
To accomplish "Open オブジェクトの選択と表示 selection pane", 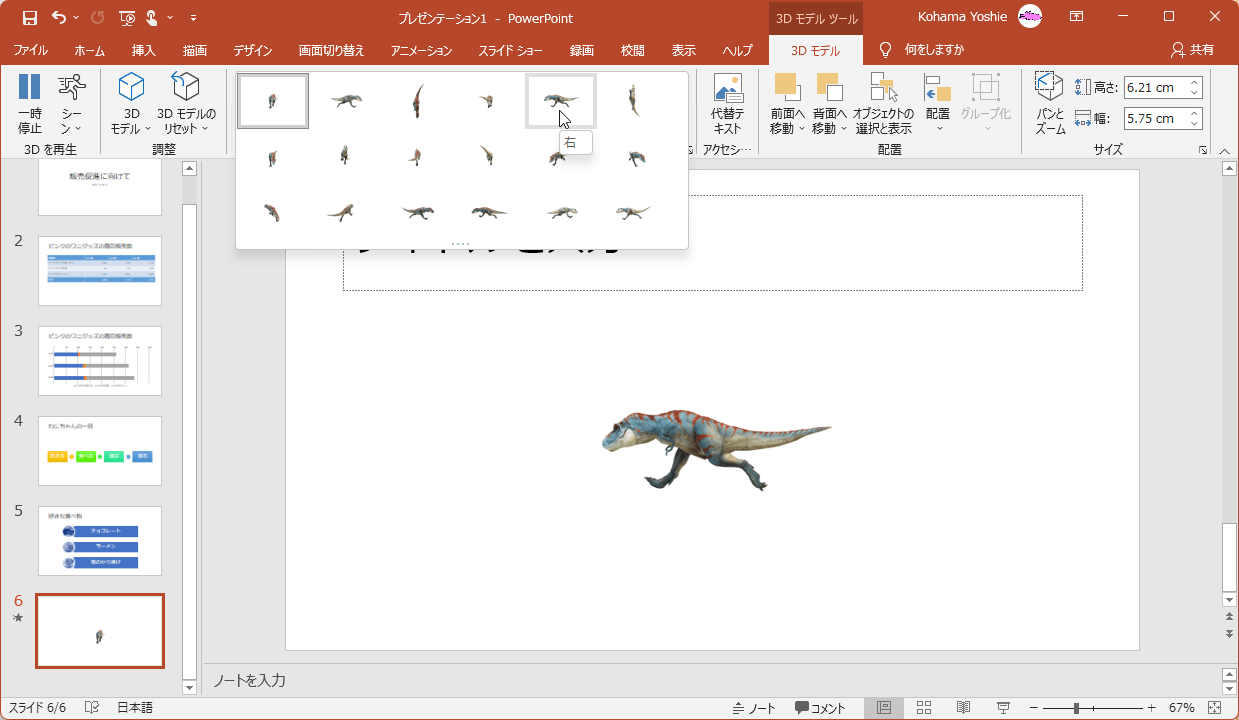I will [883, 104].
